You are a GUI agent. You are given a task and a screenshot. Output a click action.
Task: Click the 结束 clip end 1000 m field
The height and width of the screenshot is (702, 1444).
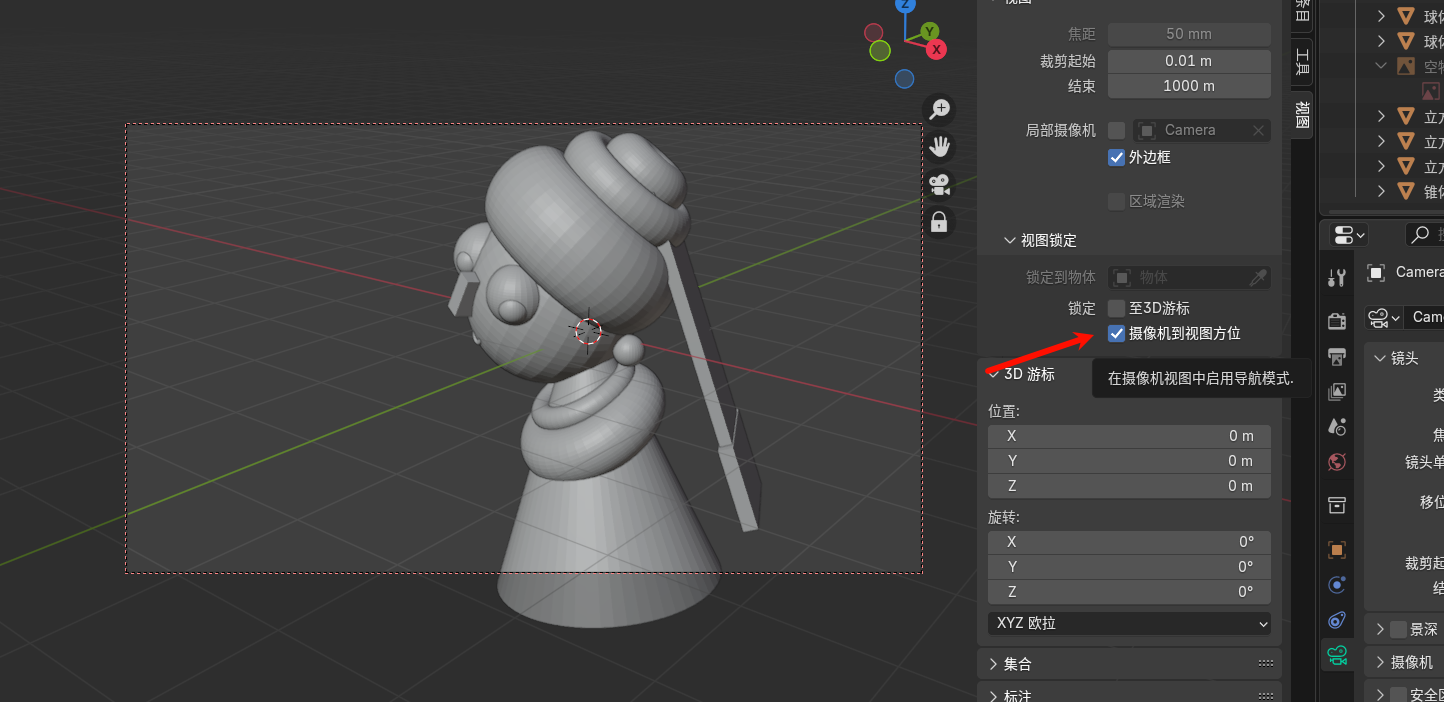(x=1188, y=86)
